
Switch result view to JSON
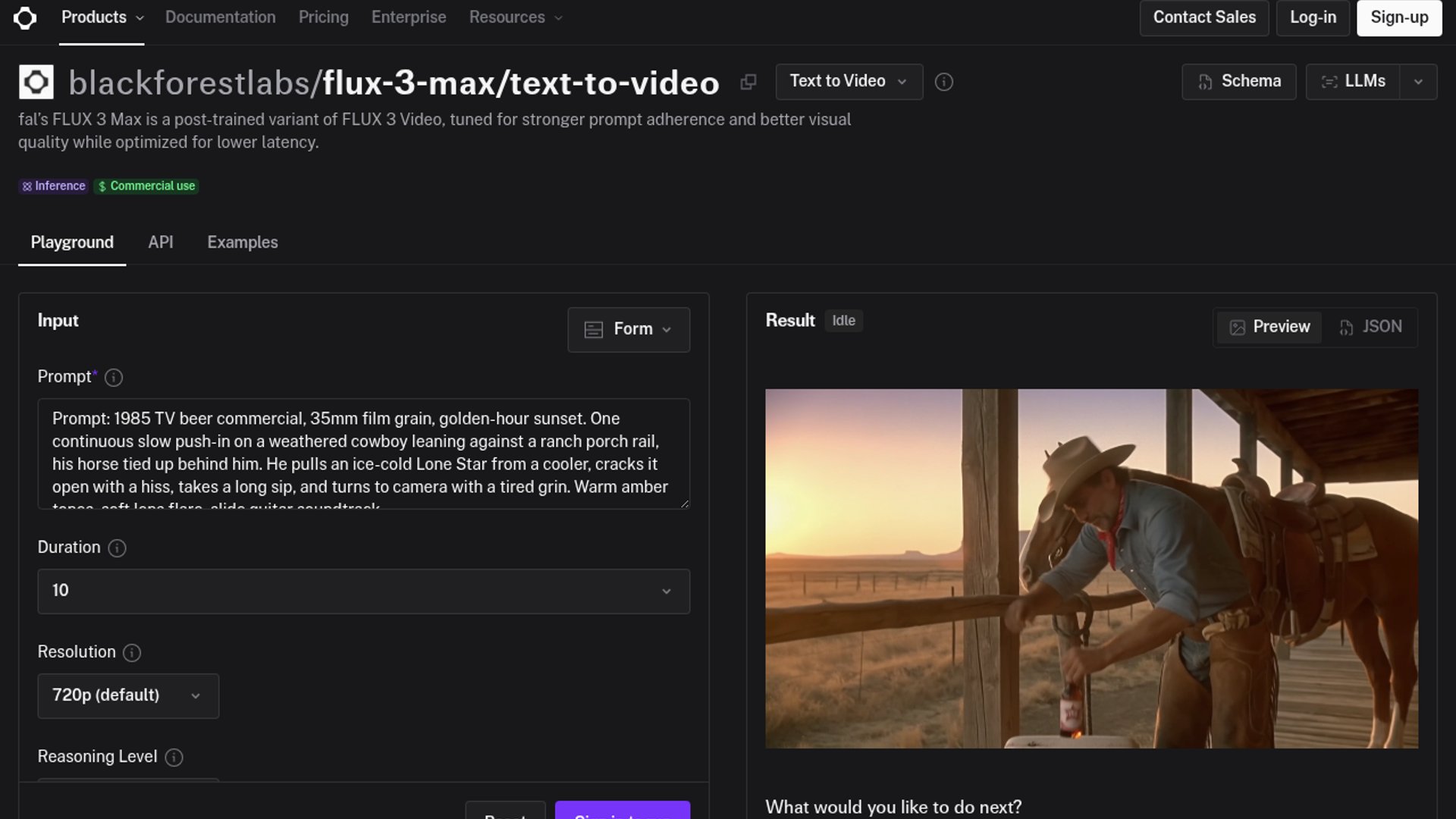[1370, 327]
